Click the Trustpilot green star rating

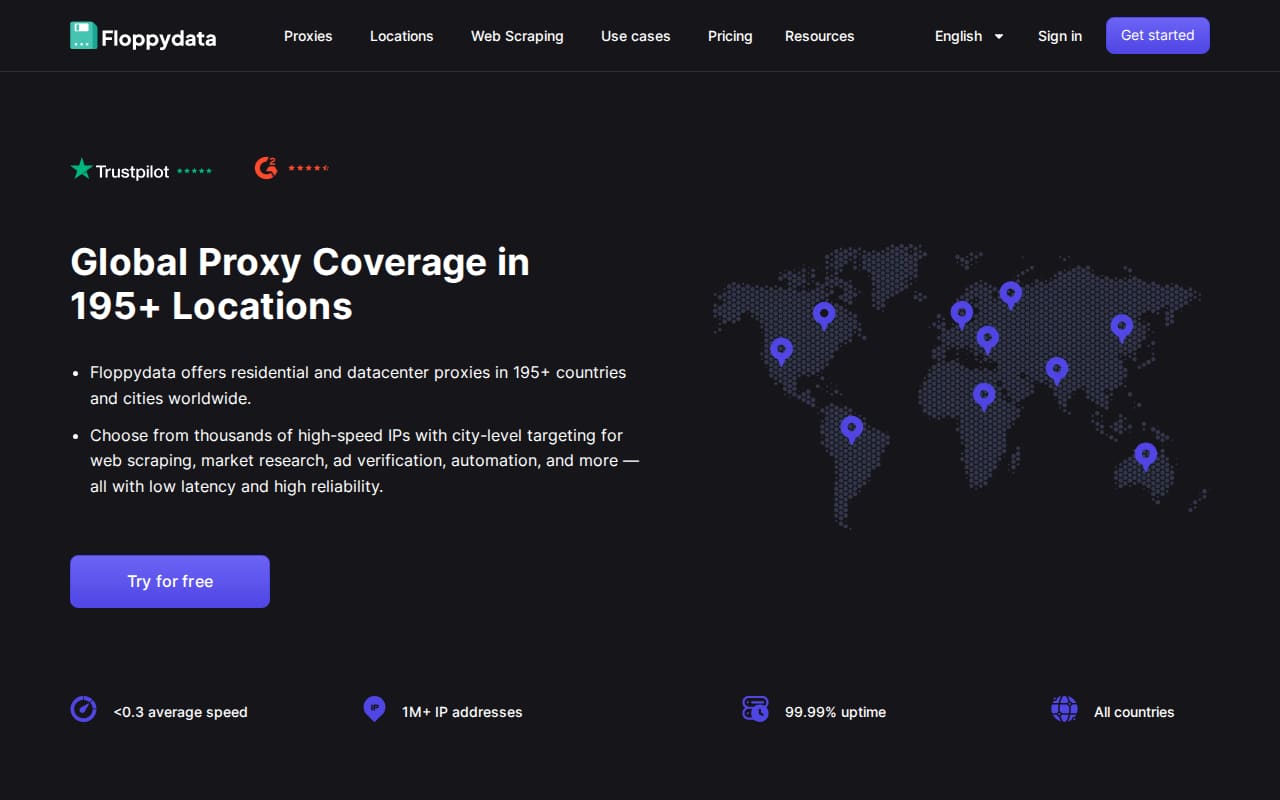click(x=194, y=171)
